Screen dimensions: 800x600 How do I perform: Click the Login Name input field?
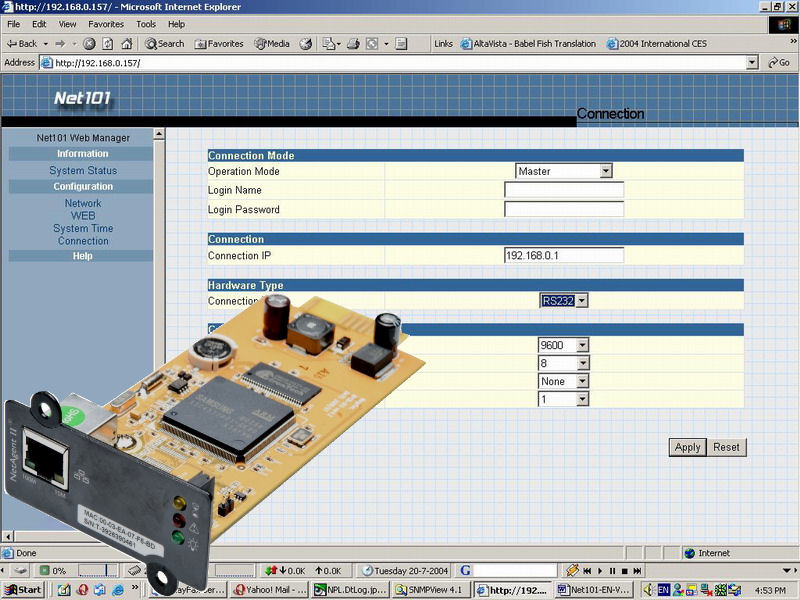pos(563,190)
